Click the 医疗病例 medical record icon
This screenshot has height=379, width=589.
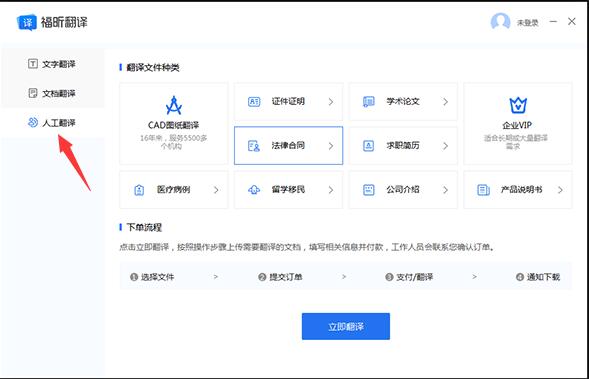[139, 190]
